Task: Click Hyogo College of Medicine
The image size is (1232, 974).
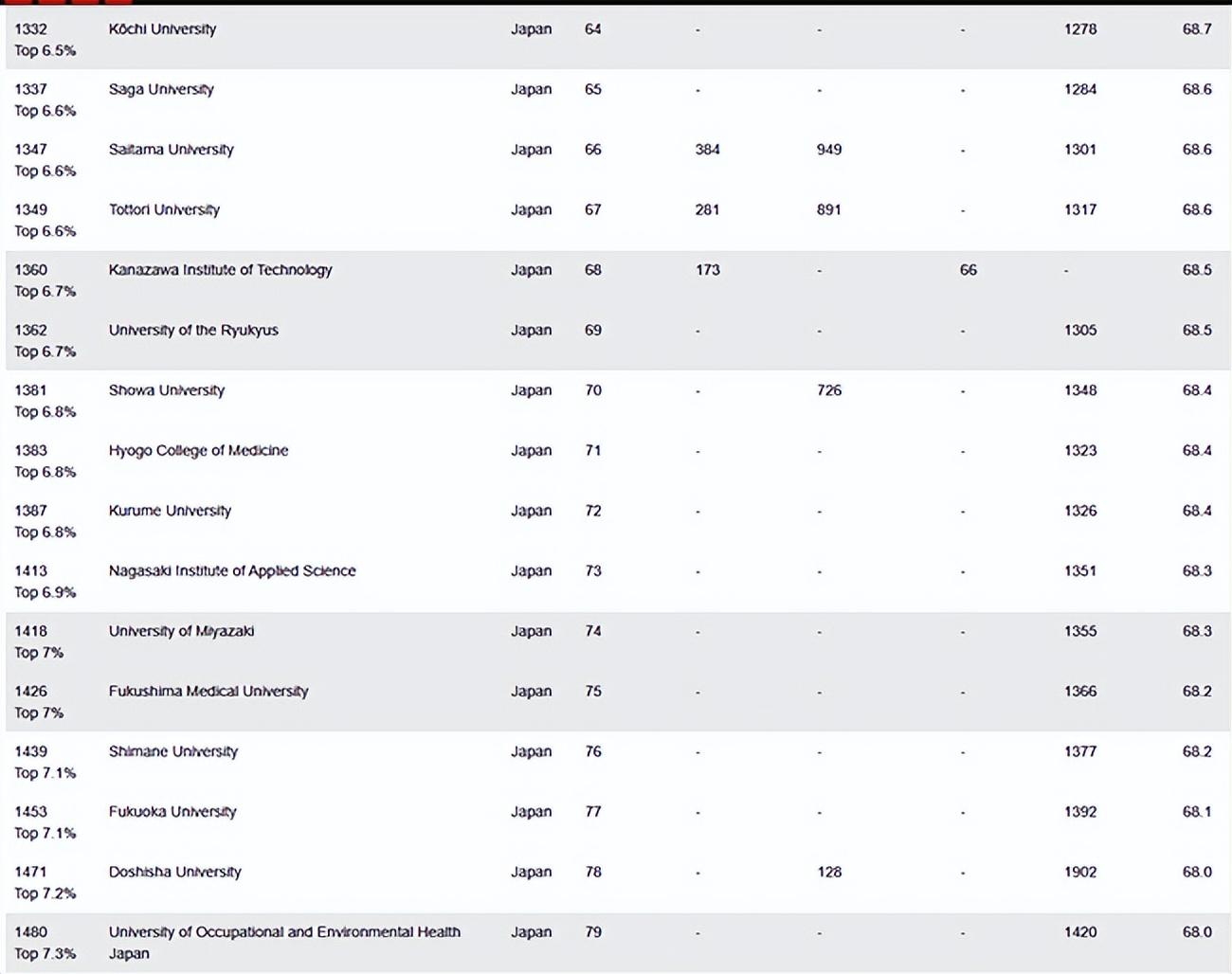Action: click(198, 451)
